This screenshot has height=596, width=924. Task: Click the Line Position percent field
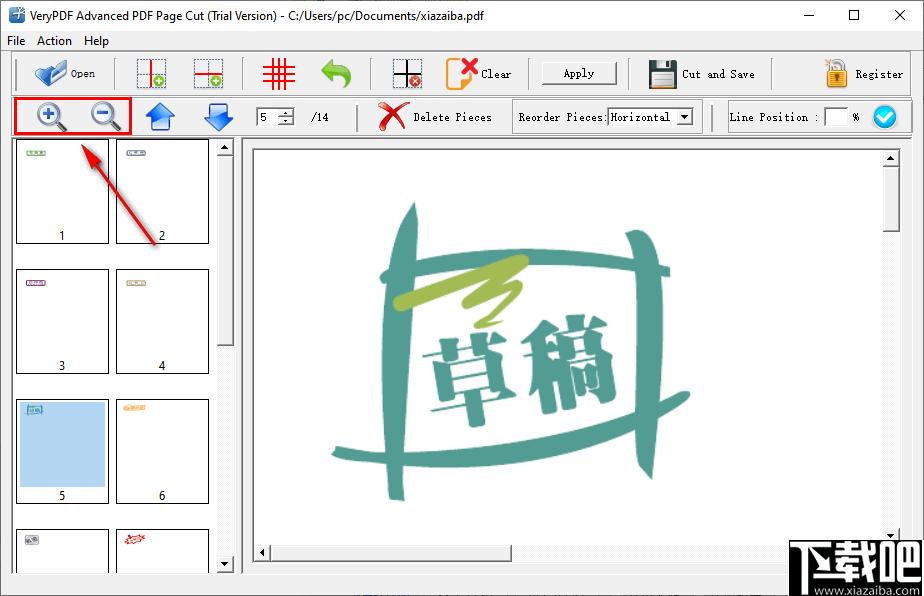(x=836, y=117)
